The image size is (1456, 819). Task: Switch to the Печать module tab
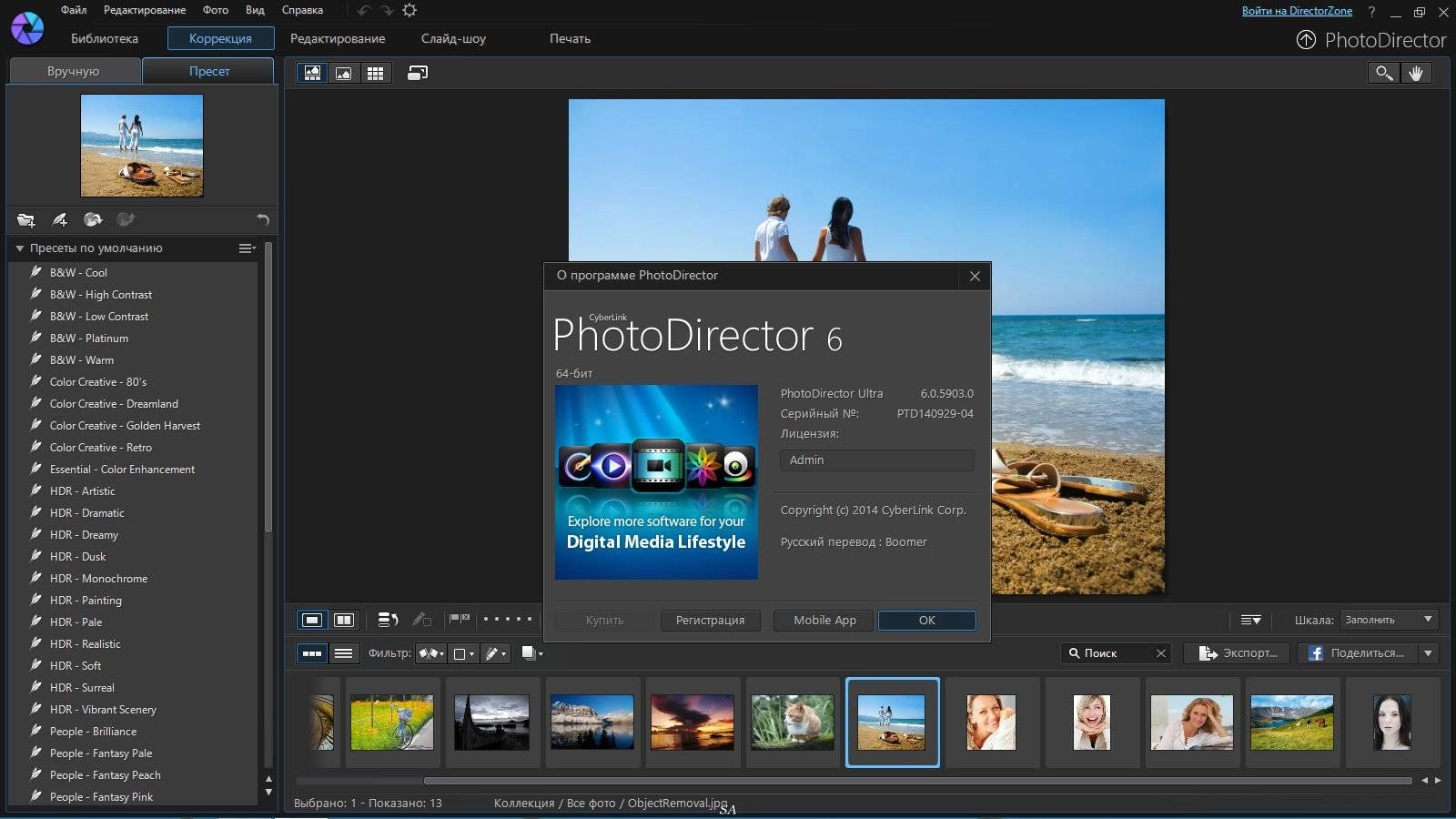(x=570, y=38)
